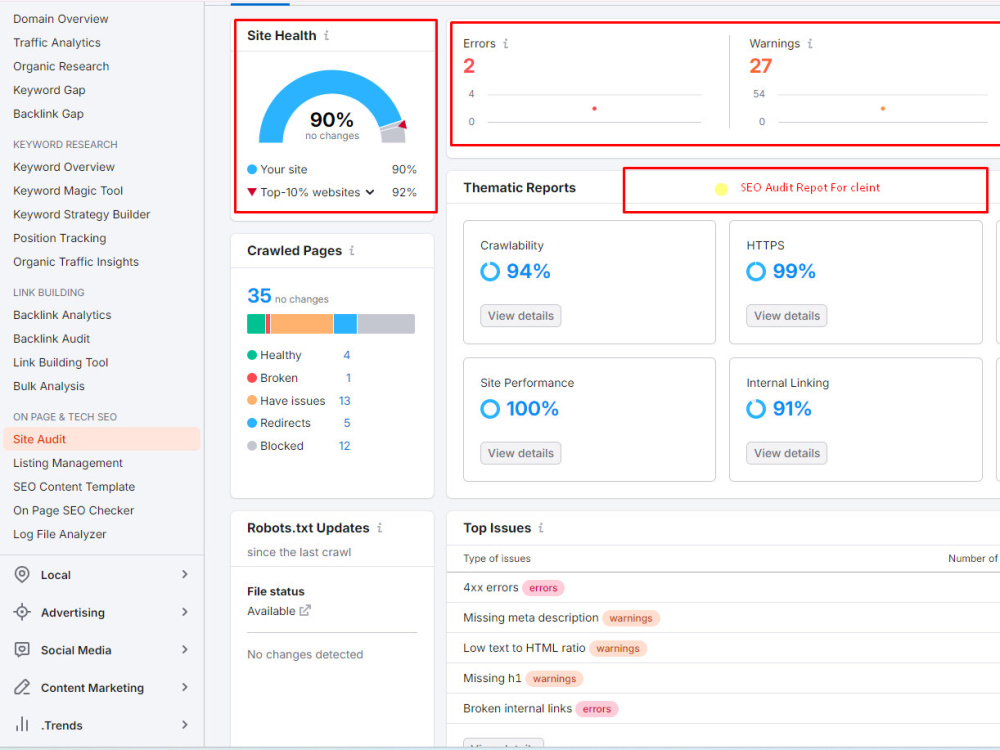View details for Crawlability report
Viewport: 1000px width, 750px height.
coord(520,316)
